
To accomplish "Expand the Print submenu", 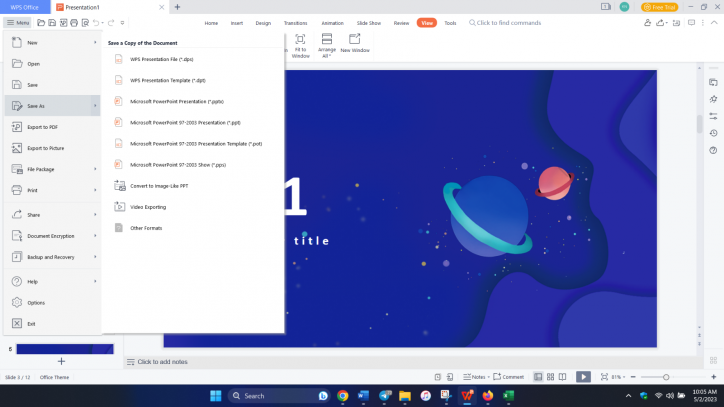I will pyautogui.click(x=52, y=190).
